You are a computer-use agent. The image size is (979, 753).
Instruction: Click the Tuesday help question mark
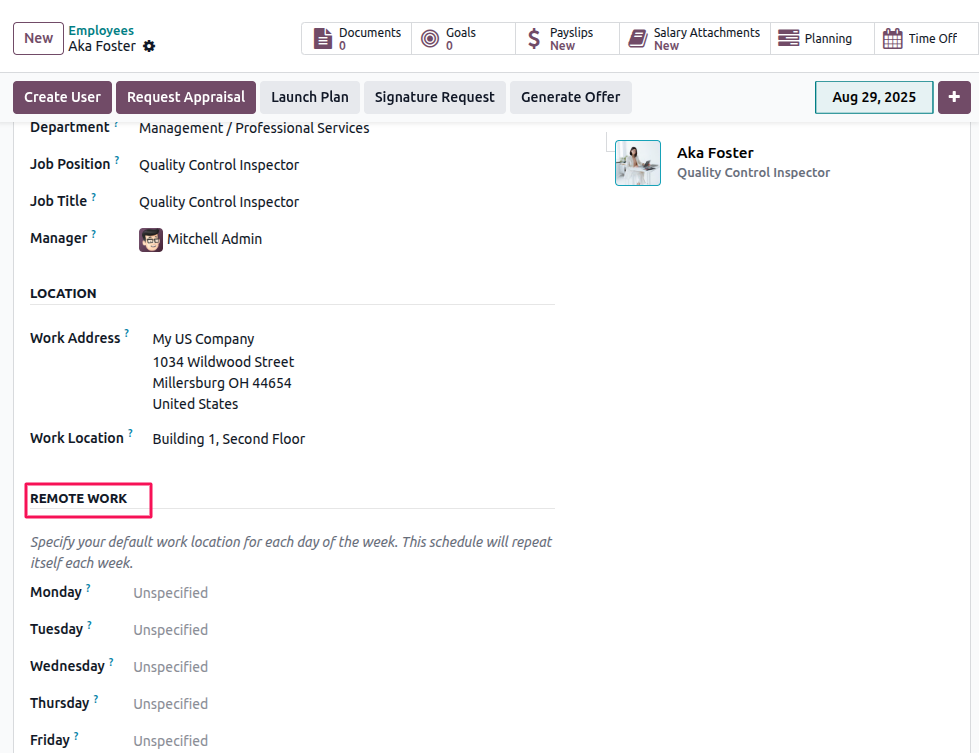(x=89, y=625)
